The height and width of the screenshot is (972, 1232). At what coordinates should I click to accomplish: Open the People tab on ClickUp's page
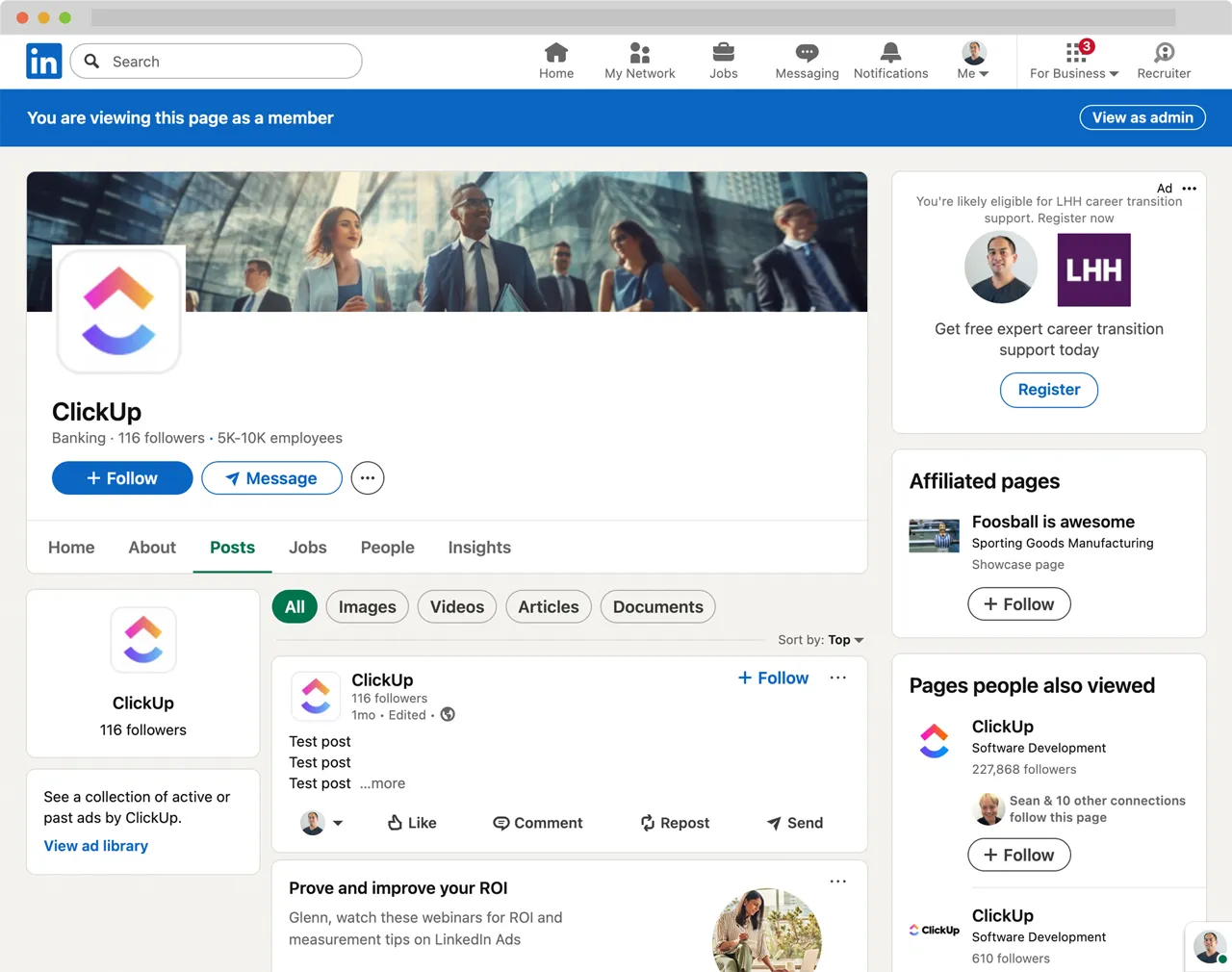pyautogui.click(x=387, y=547)
